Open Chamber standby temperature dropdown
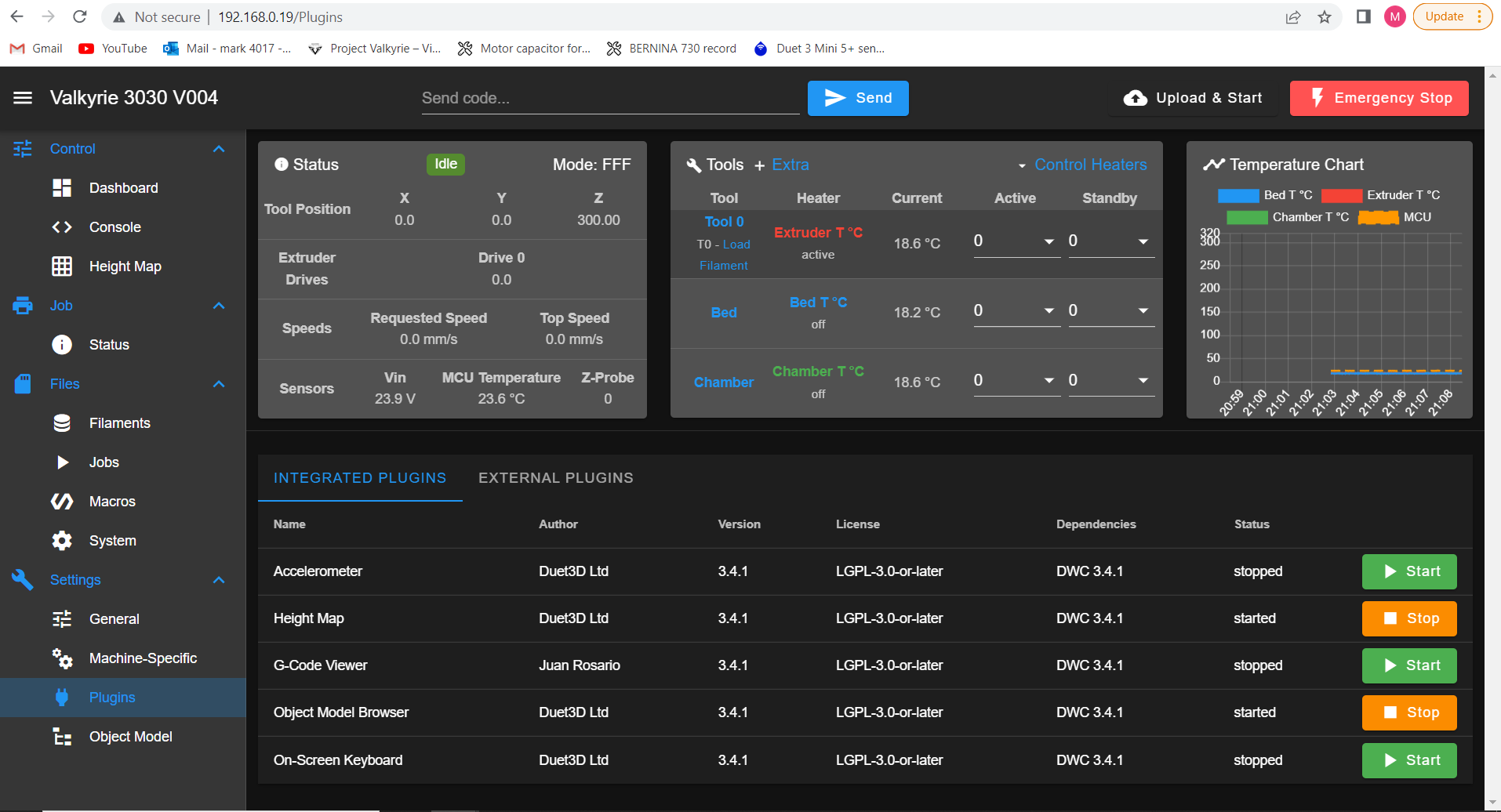1501x812 pixels. tap(1143, 381)
